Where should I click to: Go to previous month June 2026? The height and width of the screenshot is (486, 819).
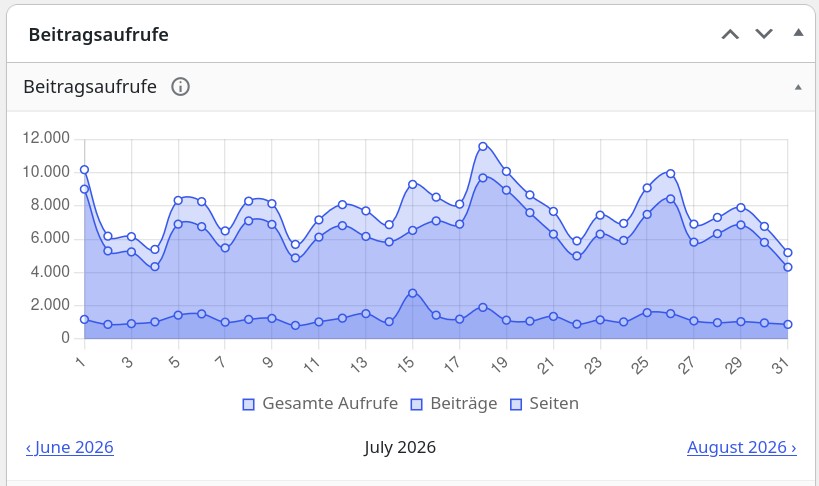pos(70,448)
